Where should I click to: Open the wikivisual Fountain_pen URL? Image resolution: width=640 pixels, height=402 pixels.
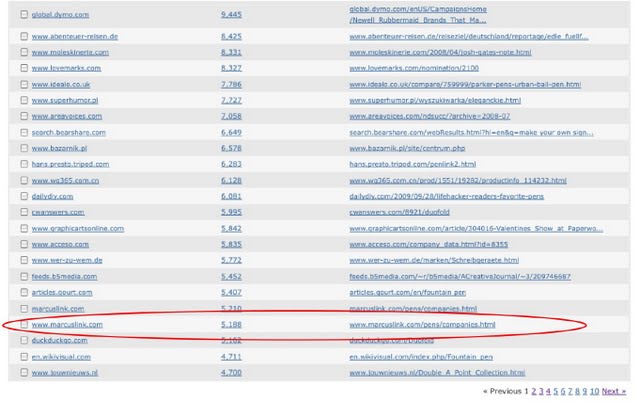point(421,357)
